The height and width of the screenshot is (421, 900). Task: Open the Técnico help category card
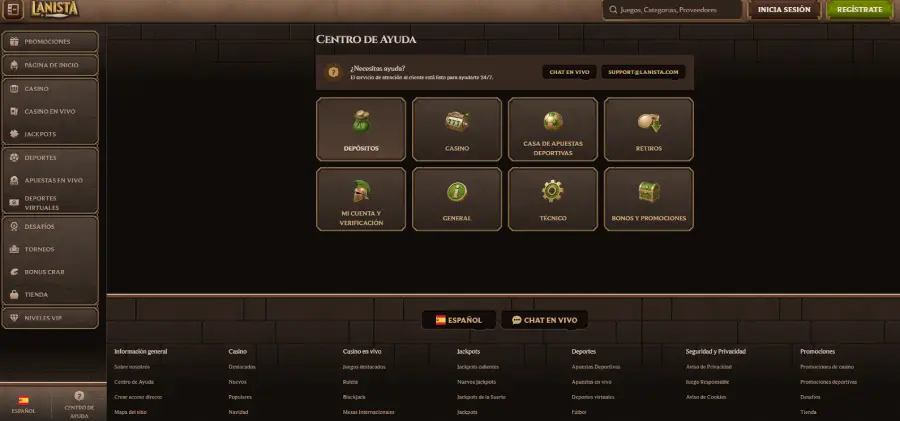click(x=553, y=199)
